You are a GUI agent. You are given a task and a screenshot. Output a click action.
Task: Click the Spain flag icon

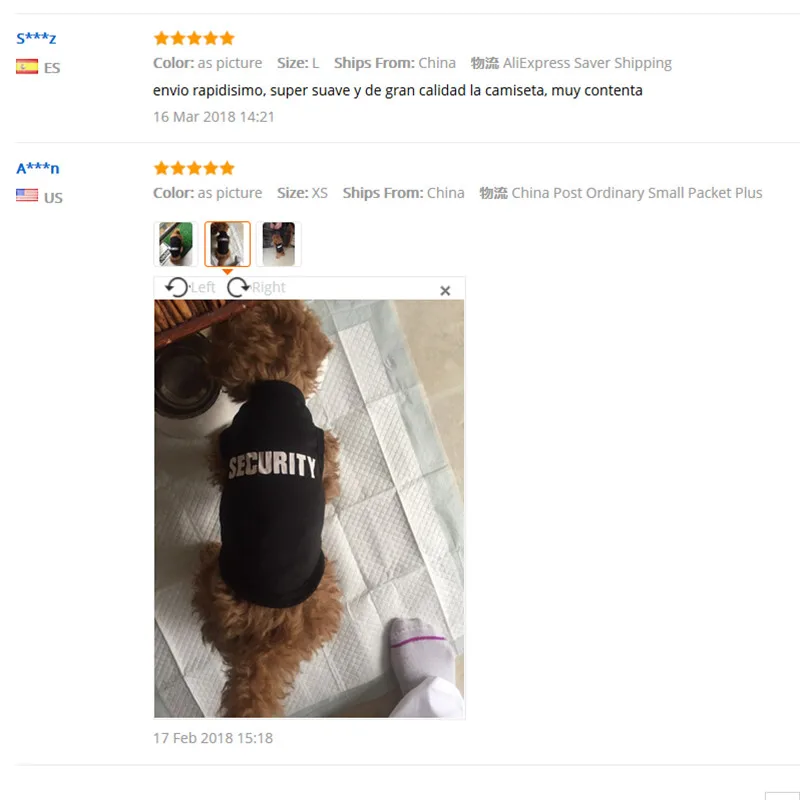coord(27,67)
